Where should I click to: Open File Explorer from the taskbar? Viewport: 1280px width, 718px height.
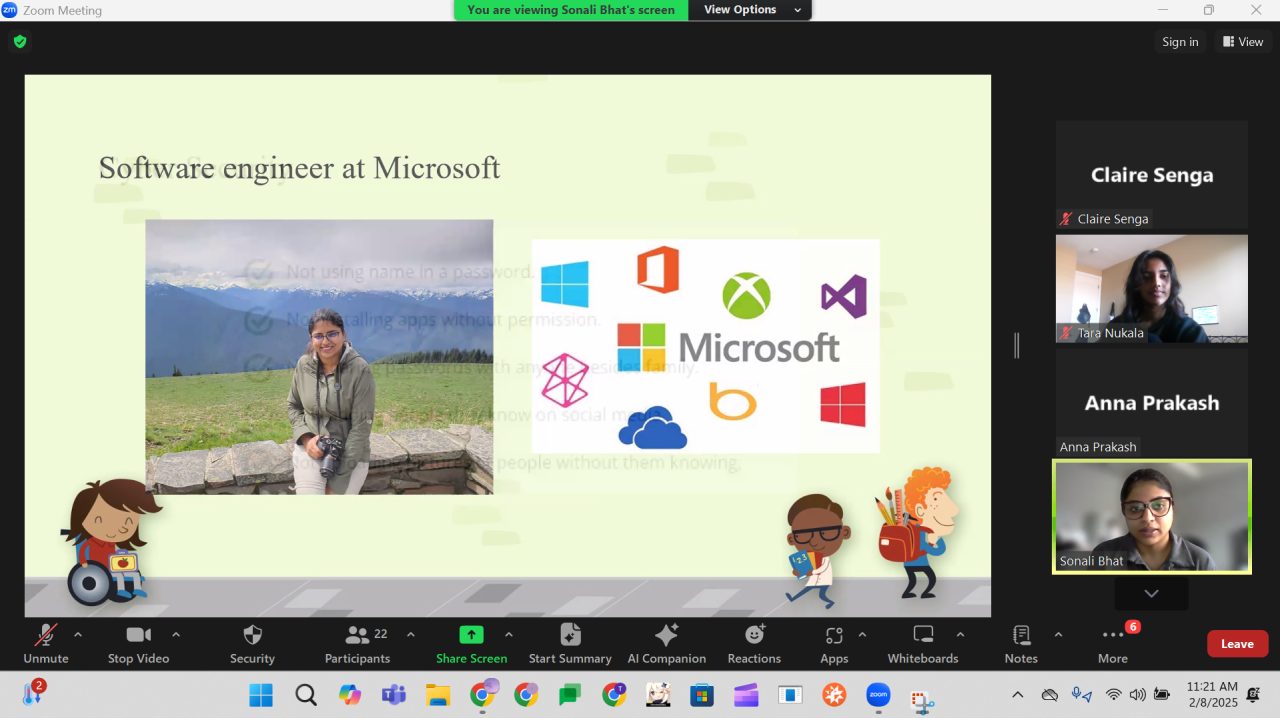(x=437, y=694)
